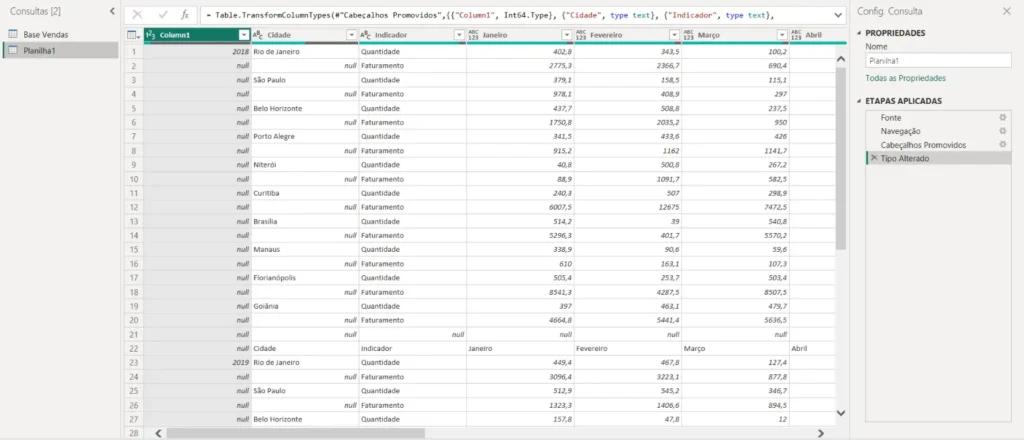Click the vertical scrollbar thumb
1024x440 pixels.
[840, 158]
